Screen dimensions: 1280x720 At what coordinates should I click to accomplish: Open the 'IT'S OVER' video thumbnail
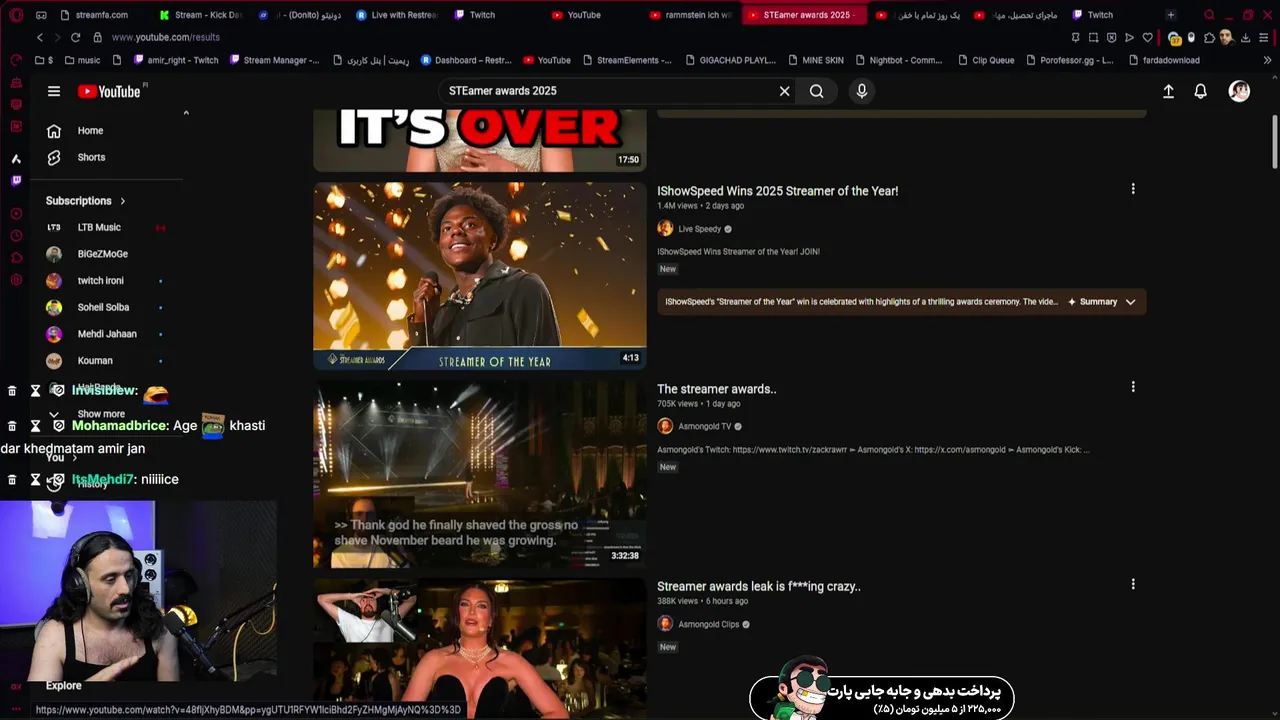(480, 141)
